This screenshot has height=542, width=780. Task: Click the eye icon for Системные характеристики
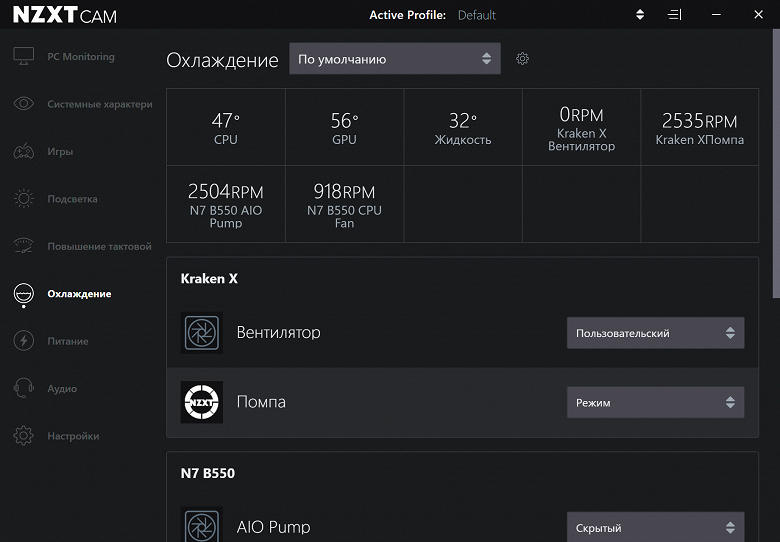(23, 104)
